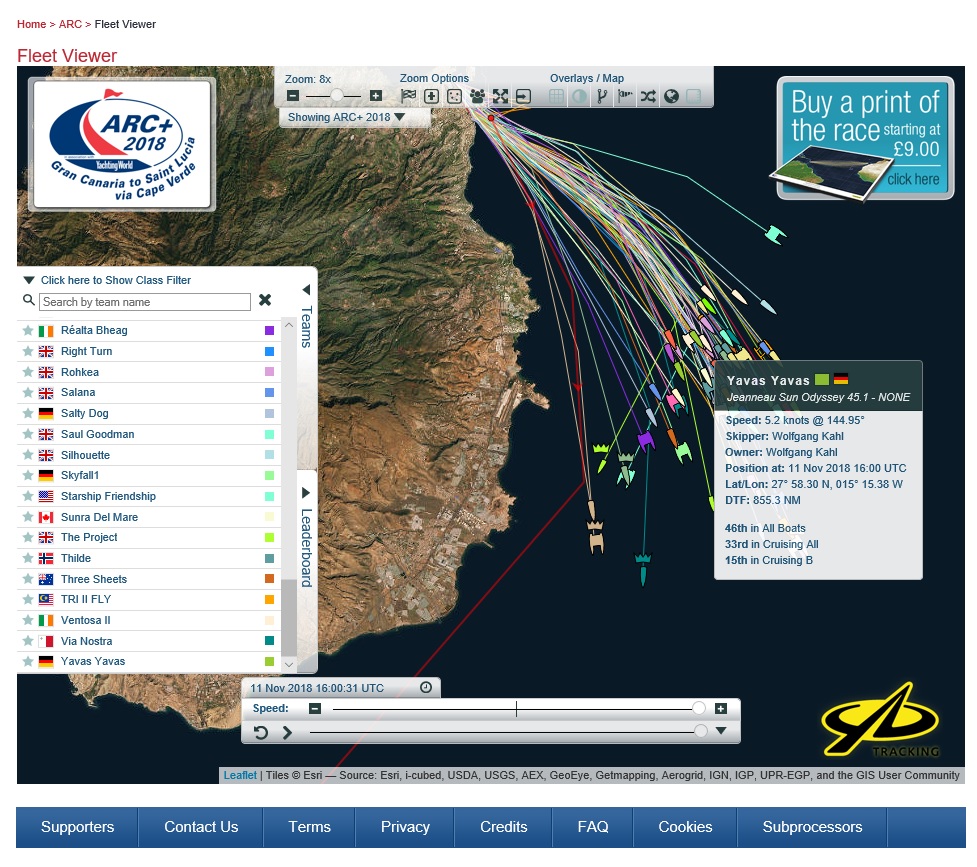Click the dotted selection zoom icon
The image size is (977, 867).
pos(455,96)
